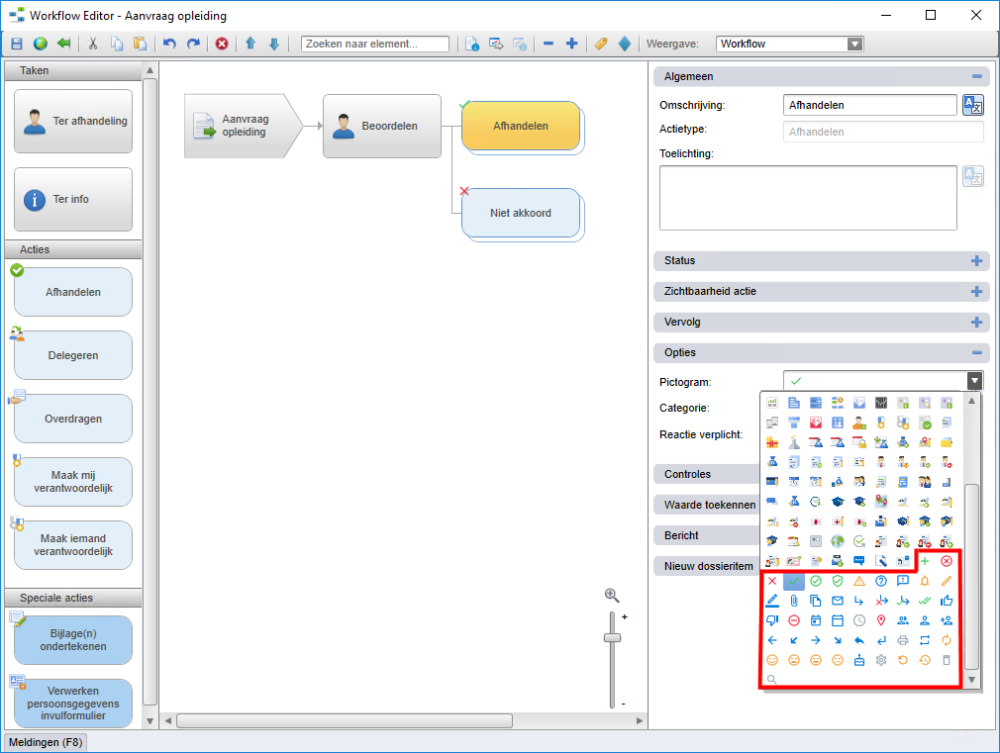Expand the Status section

coord(976,261)
